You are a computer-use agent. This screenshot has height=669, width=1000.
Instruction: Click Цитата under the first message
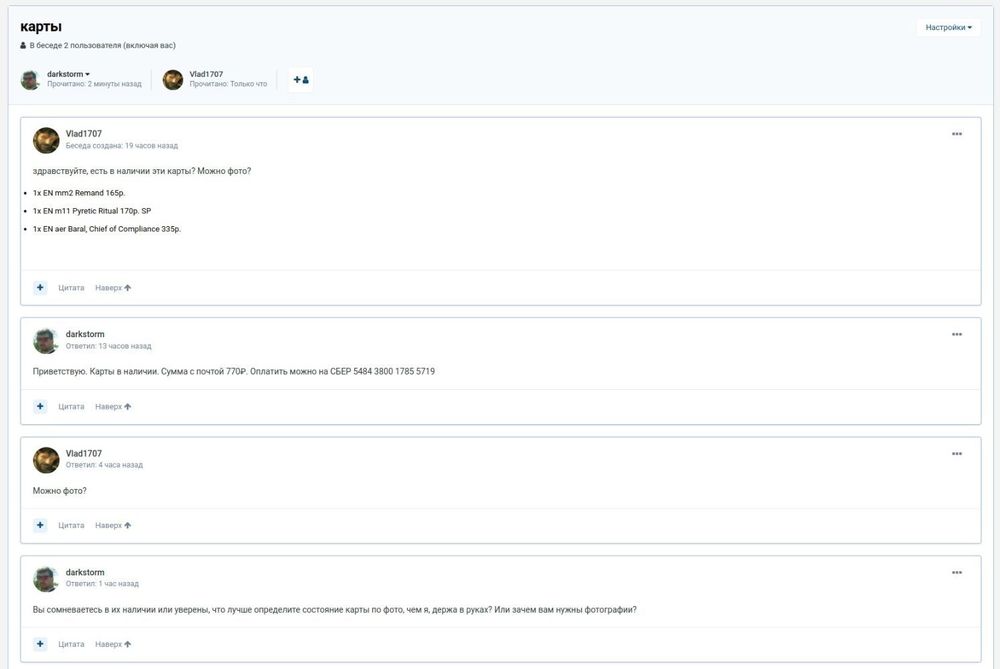point(71,288)
